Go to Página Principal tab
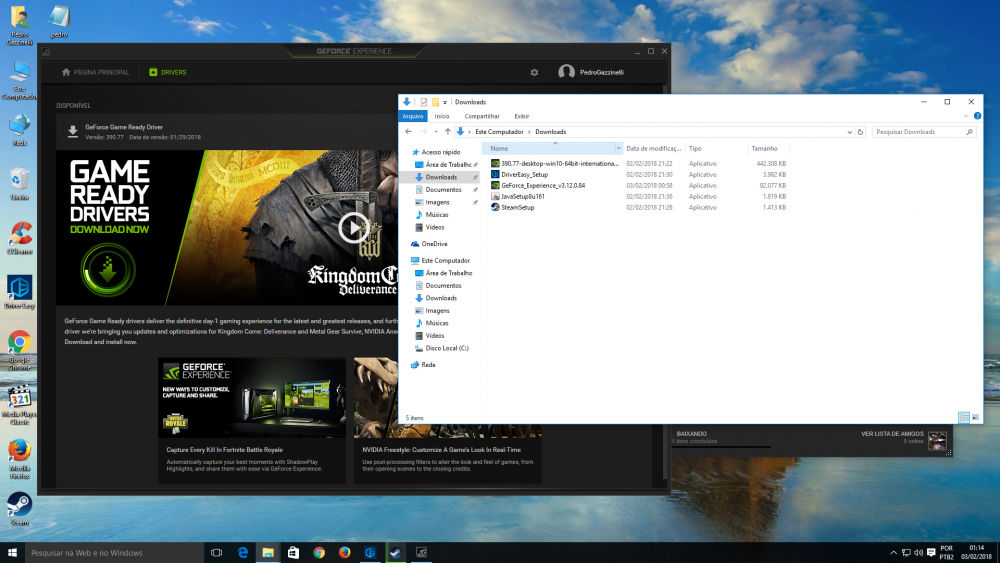 [95, 73]
